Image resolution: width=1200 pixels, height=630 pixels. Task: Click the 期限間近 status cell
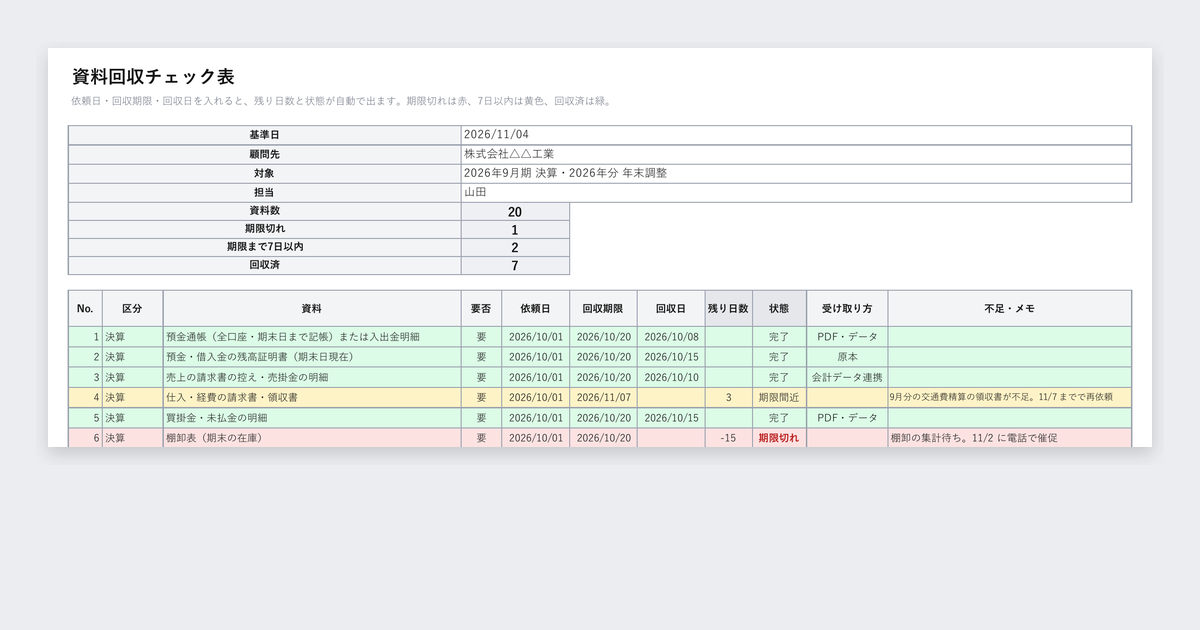click(779, 398)
